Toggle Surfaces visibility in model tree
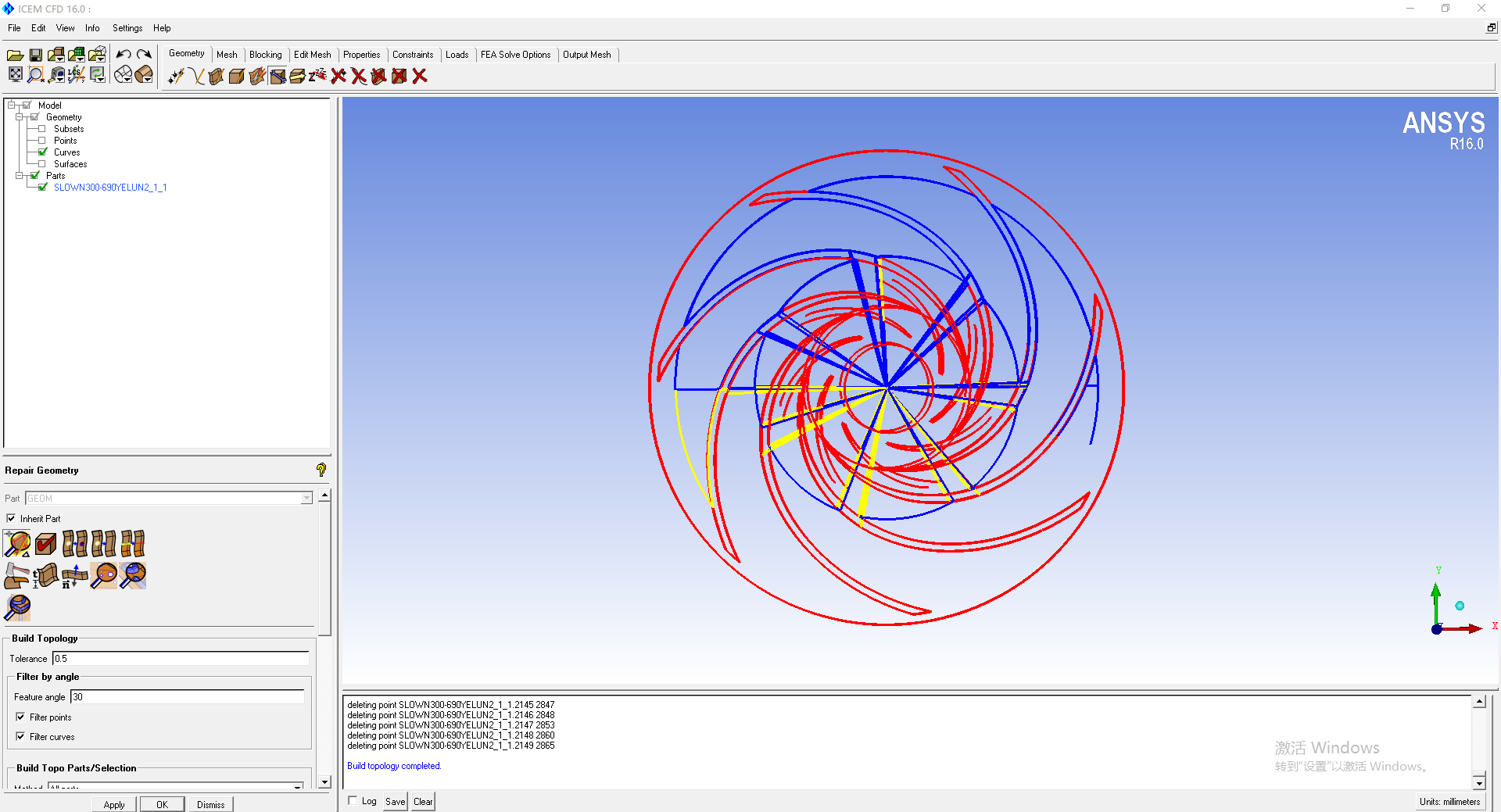 [42, 164]
